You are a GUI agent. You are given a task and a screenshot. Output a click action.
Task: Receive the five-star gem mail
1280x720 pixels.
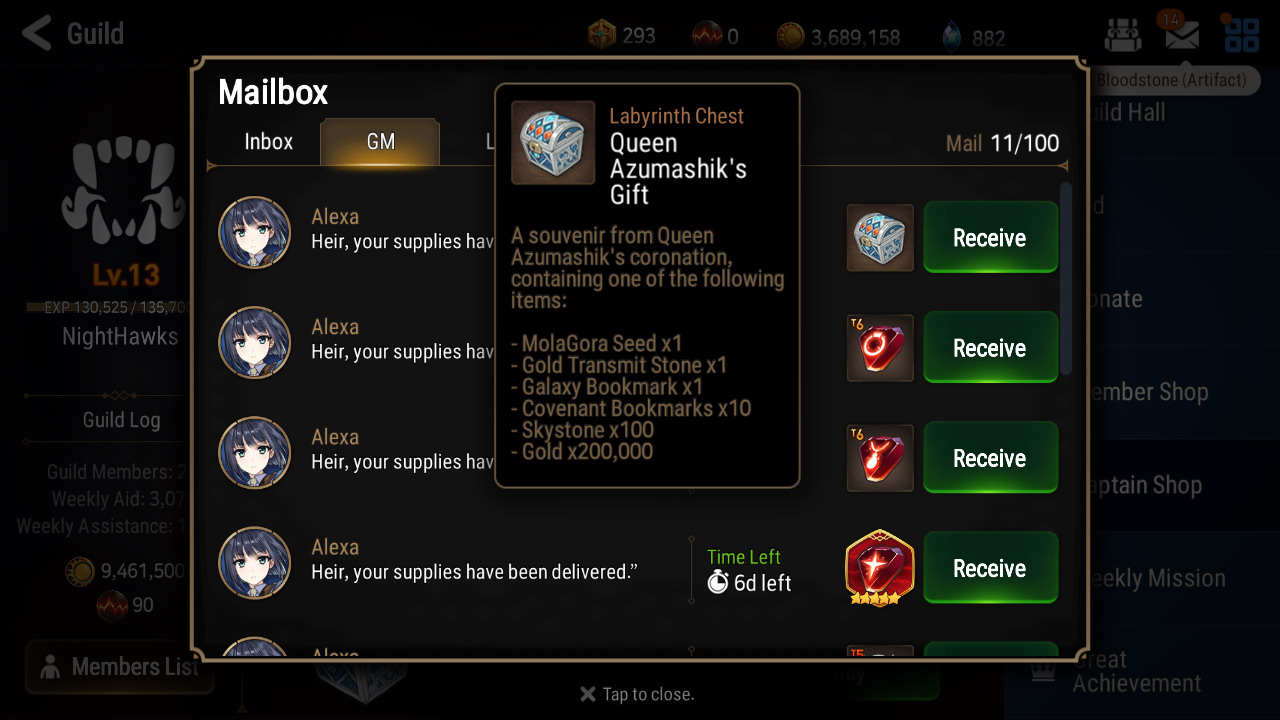coord(989,568)
